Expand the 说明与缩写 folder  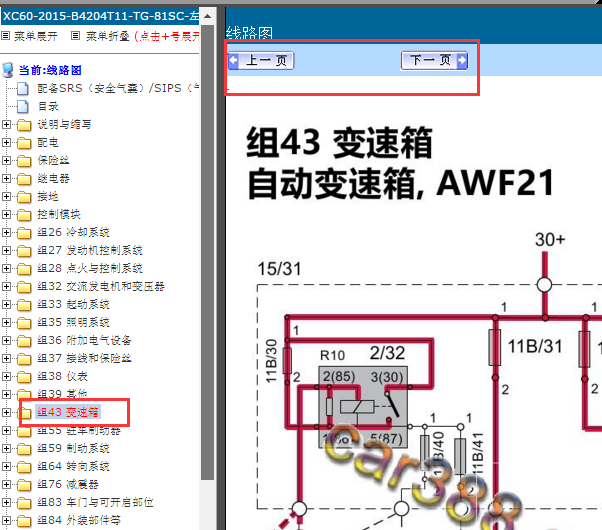click(x=6, y=124)
